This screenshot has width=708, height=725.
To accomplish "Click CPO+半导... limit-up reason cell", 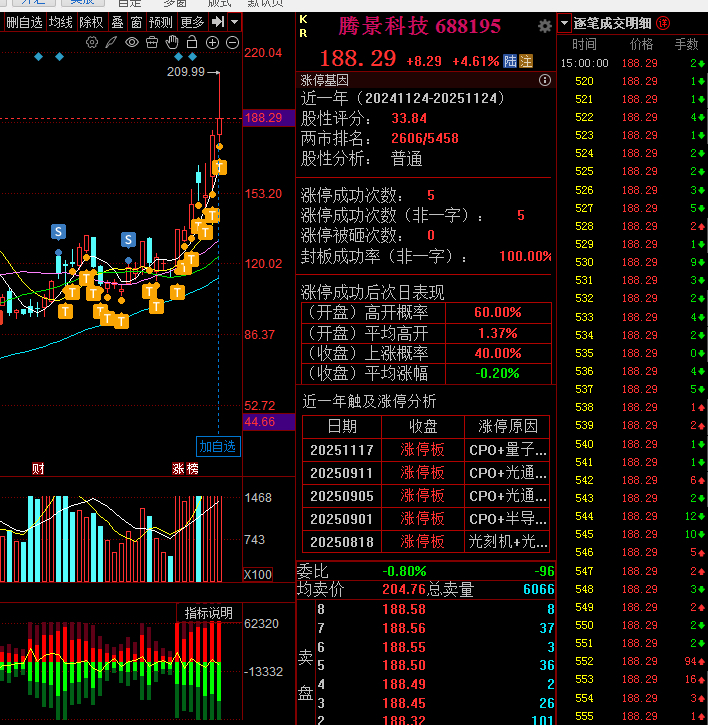I will 508,519.
